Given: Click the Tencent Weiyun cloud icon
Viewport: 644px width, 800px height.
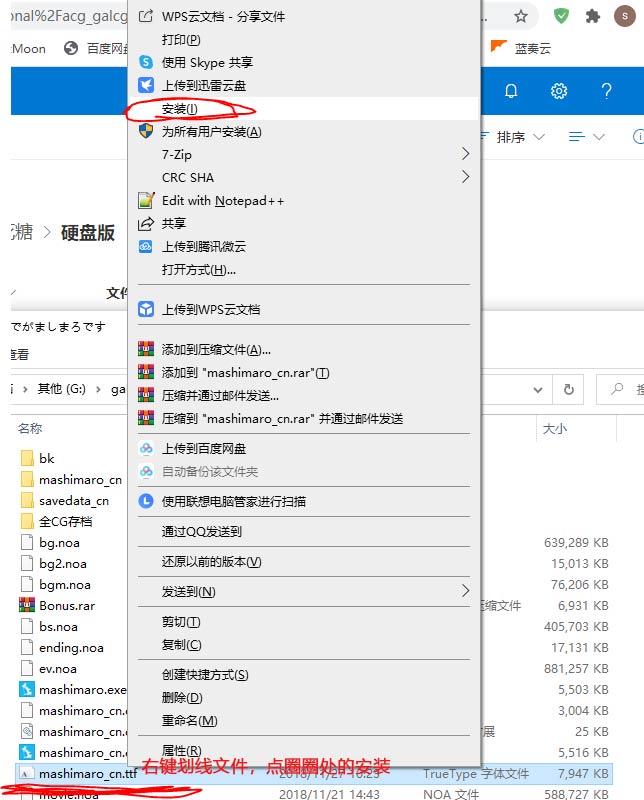Looking at the screenshot, I should pyautogui.click(x=146, y=246).
